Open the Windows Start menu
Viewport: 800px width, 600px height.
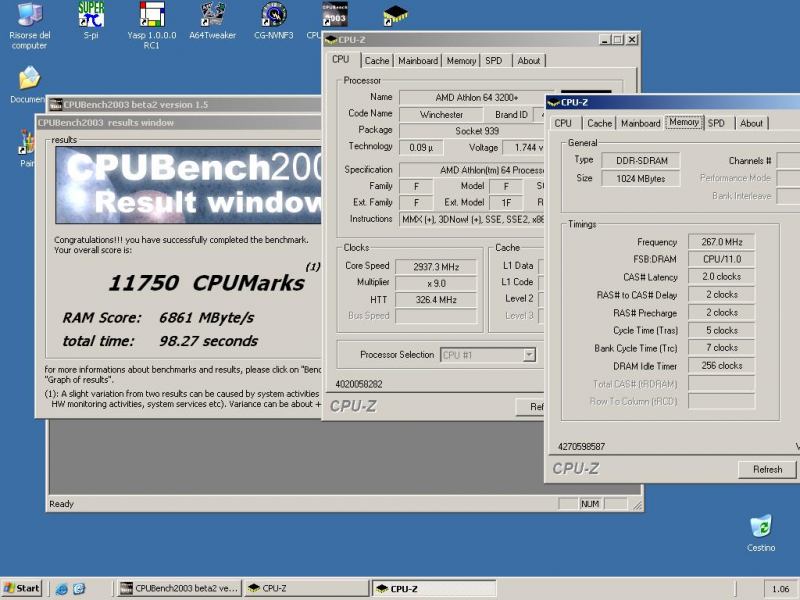pyautogui.click(x=21, y=588)
